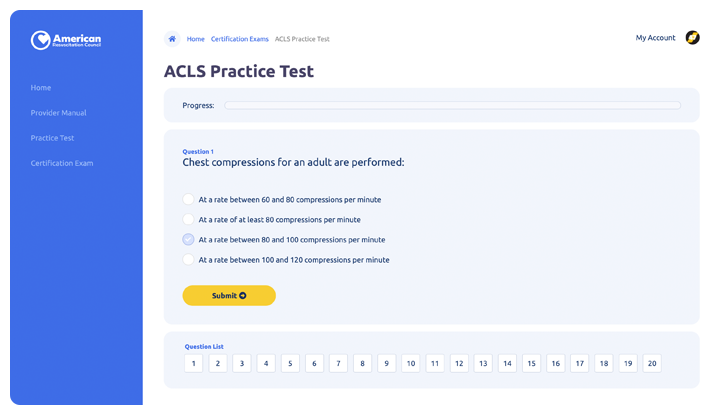This screenshot has width=727, height=416.
Task: Pick 100 to 120 compressions per minute option
Action: click(x=189, y=259)
